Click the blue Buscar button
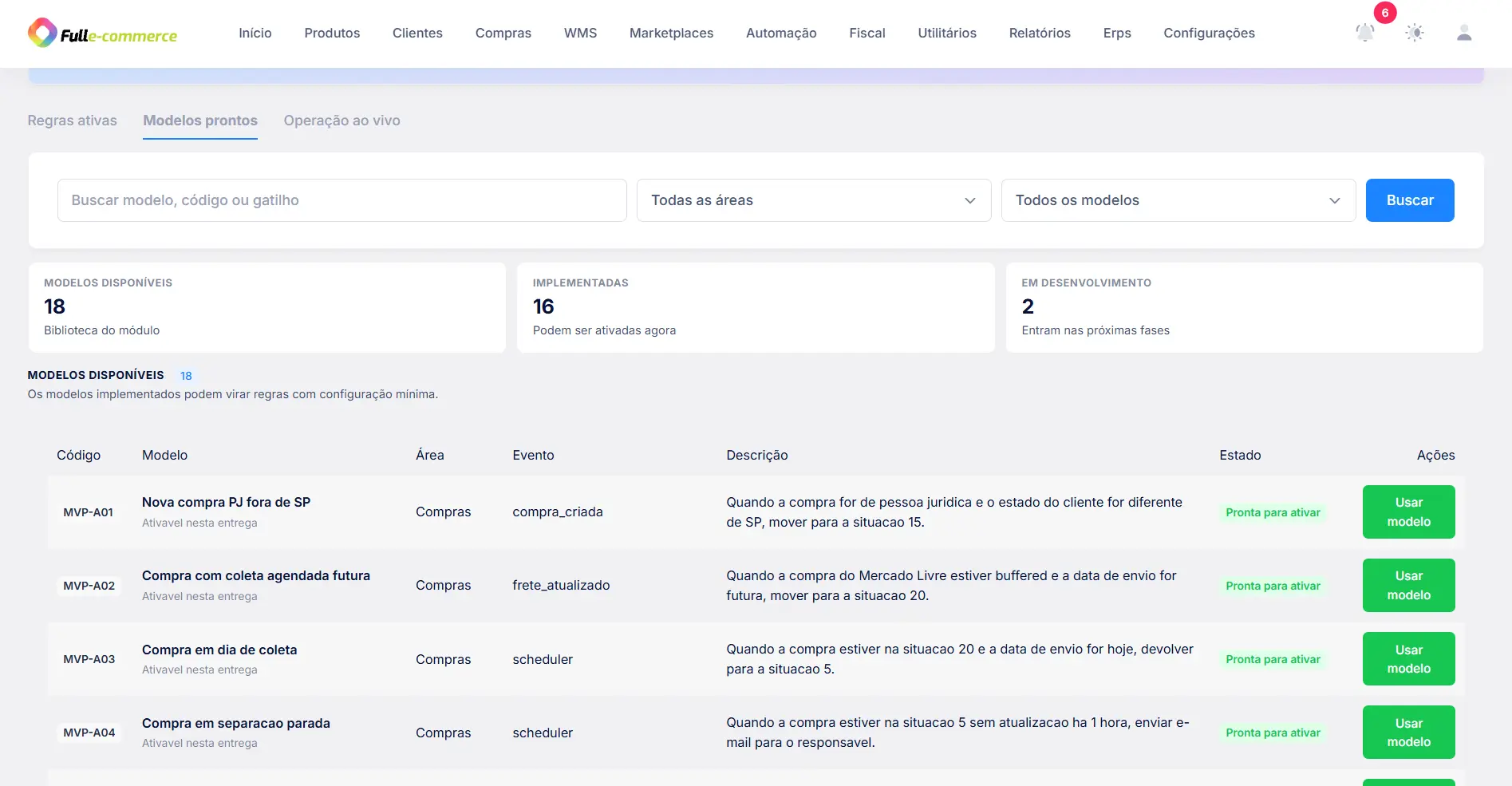The image size is (1512, 786). (x=1410, y=200)
